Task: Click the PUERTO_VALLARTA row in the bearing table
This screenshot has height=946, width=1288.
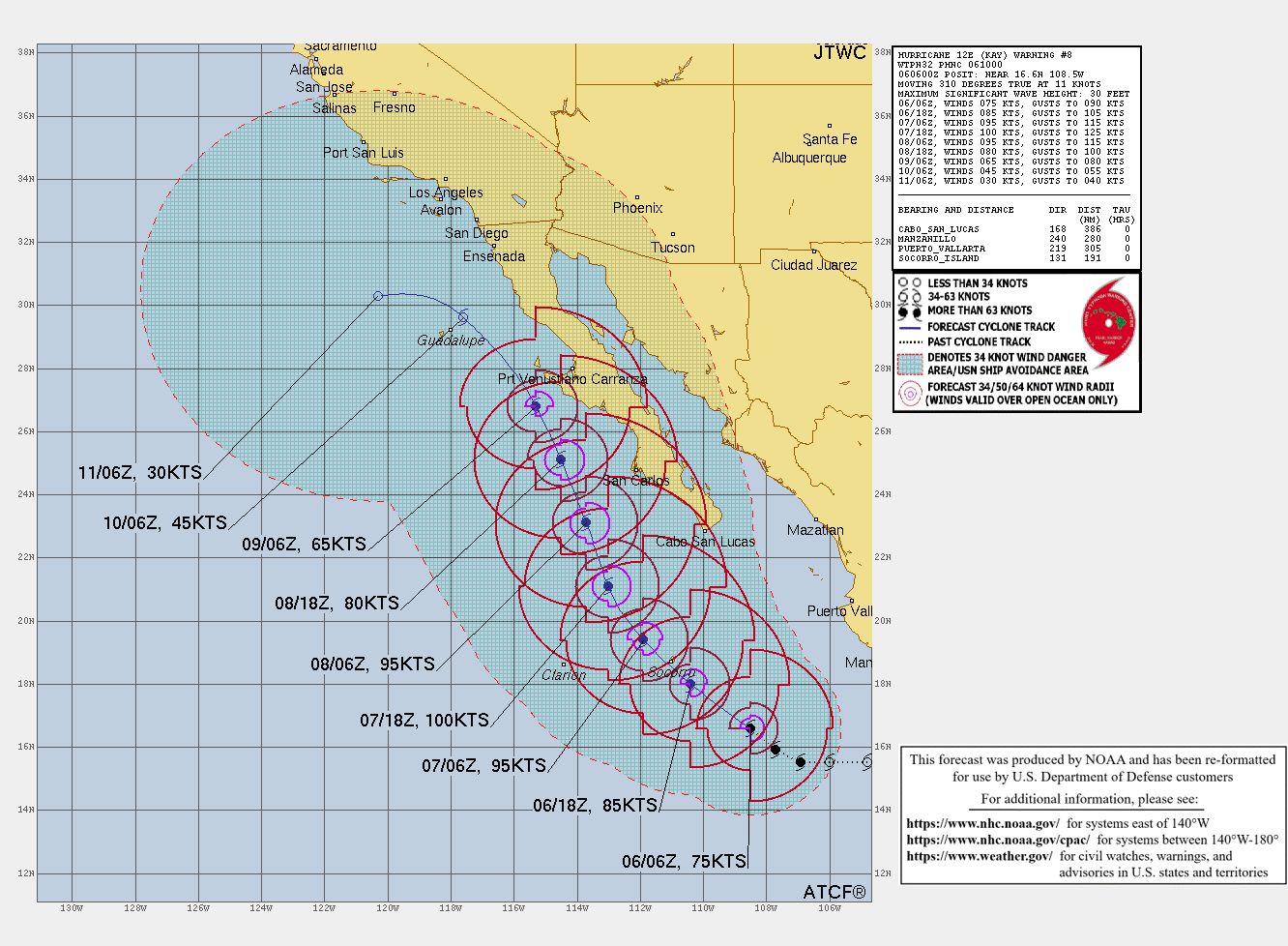Action: 1013,249
